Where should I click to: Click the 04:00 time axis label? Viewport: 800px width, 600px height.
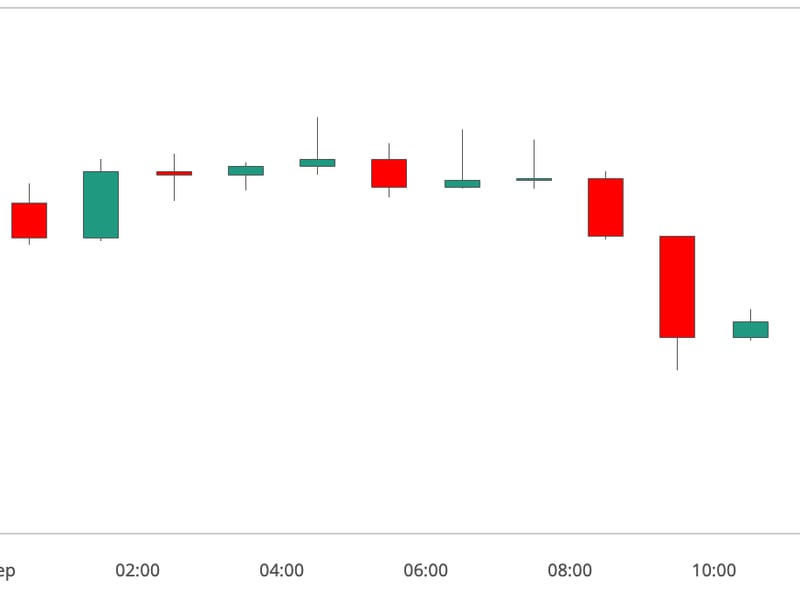(282, 571)
